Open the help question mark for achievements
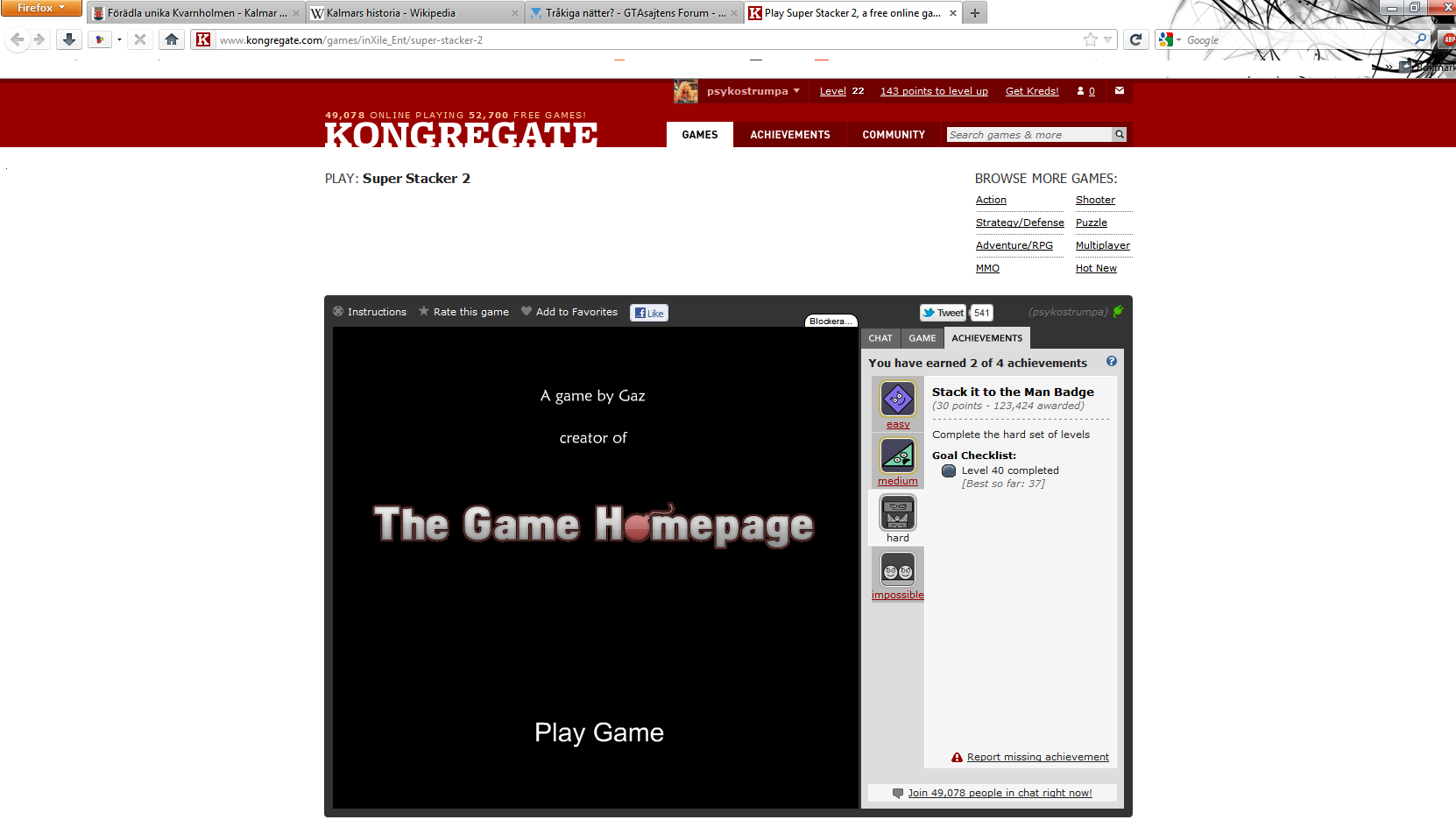 pyautogui.click(x=1112, y=361)
